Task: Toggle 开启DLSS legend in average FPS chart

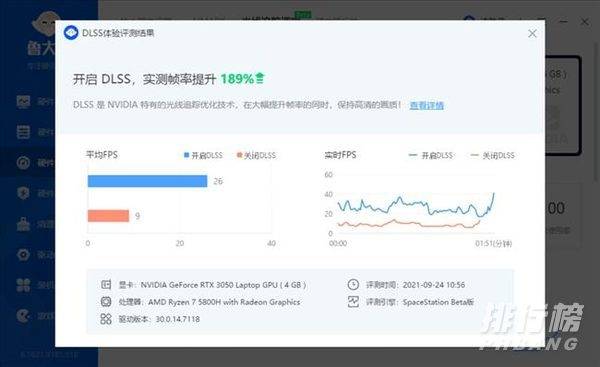Action: (x=203, y=155)
